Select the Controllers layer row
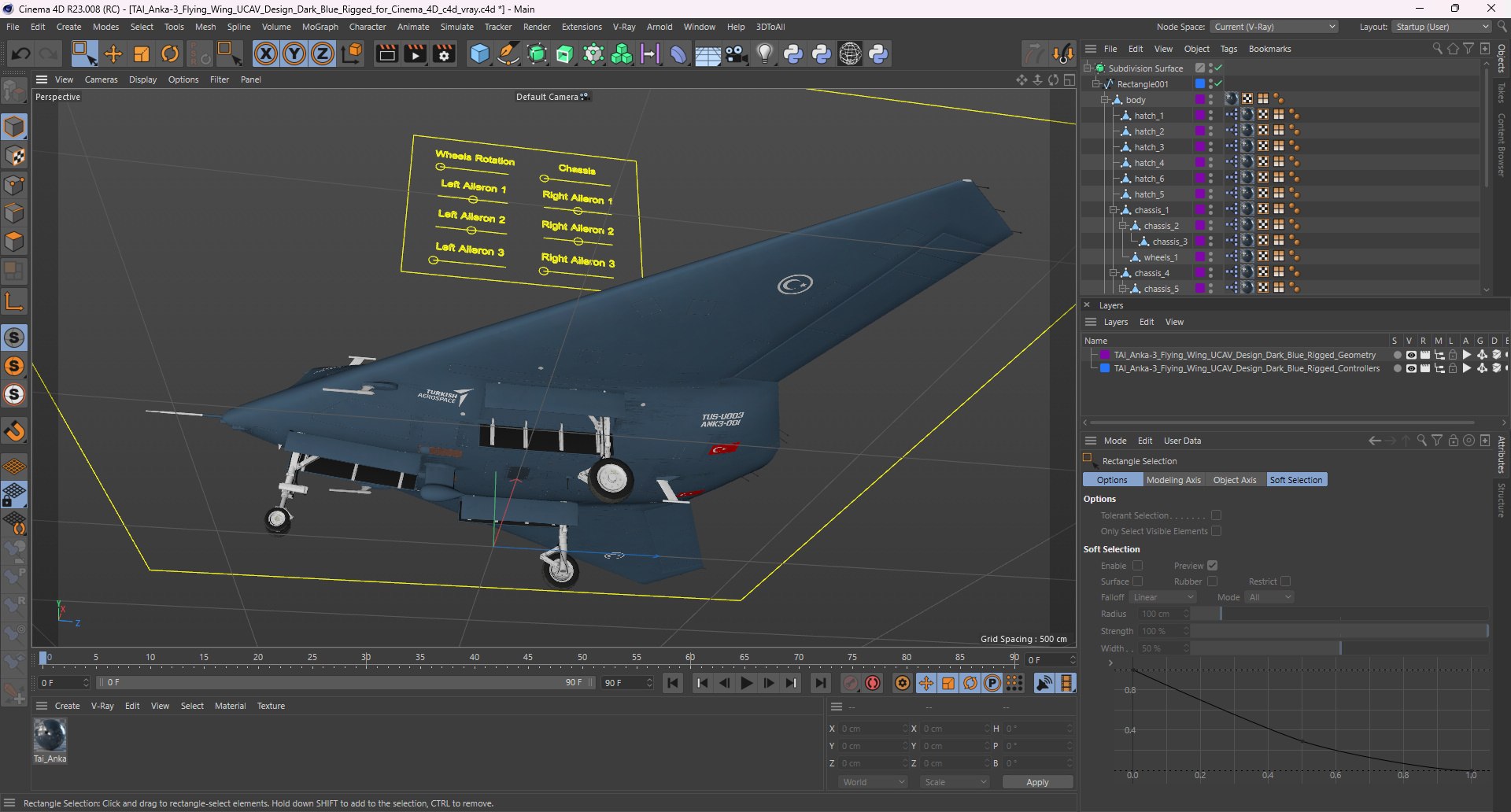1511x812 pixels. [1247, 368]
